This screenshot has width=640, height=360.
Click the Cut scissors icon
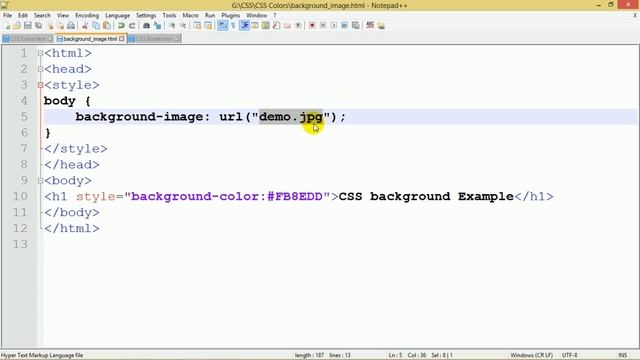pos(85,26)
